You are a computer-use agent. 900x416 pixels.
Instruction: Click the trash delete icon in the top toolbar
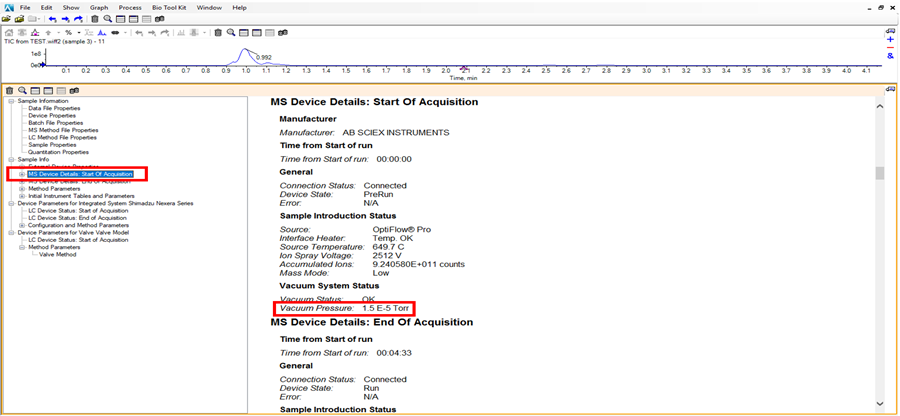(95, 19)
